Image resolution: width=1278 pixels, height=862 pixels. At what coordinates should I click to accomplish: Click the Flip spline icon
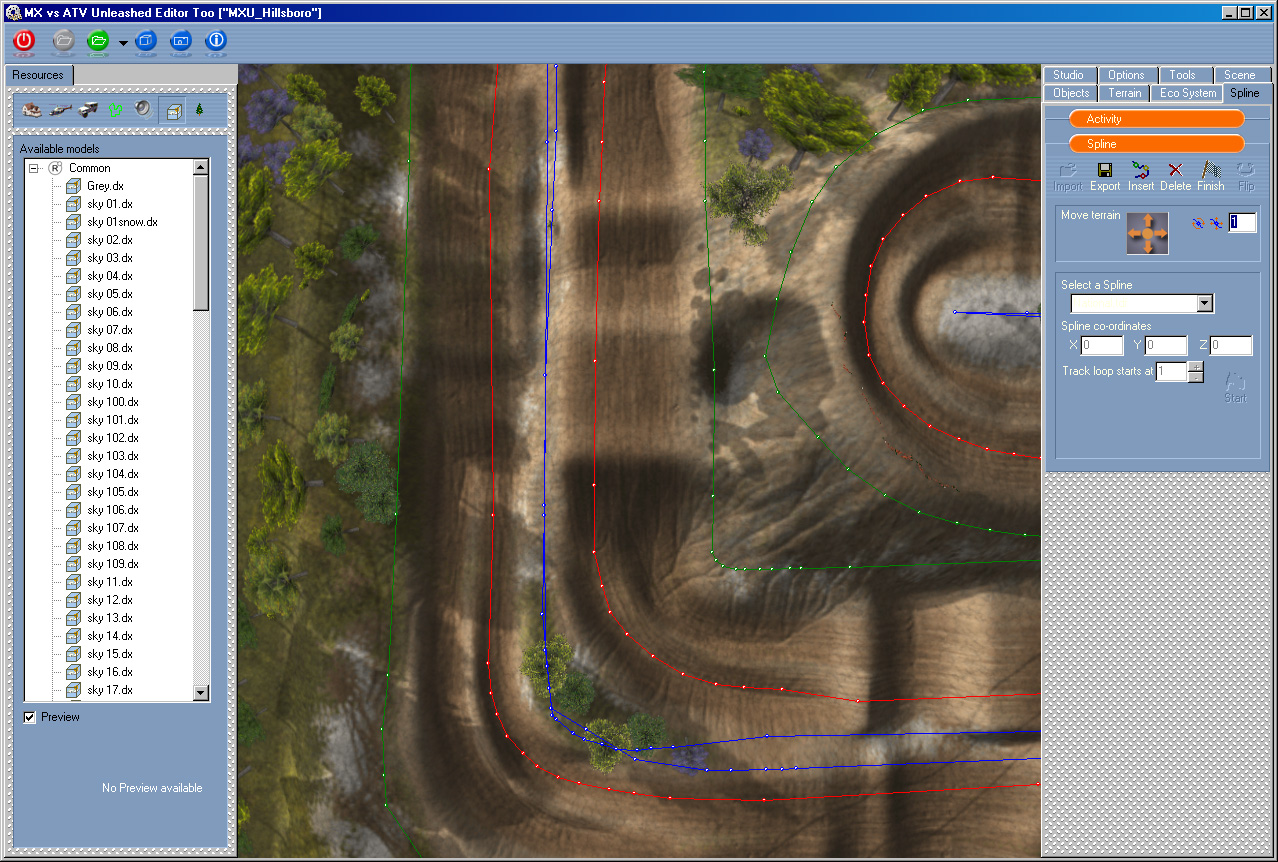click(1245, 177)
